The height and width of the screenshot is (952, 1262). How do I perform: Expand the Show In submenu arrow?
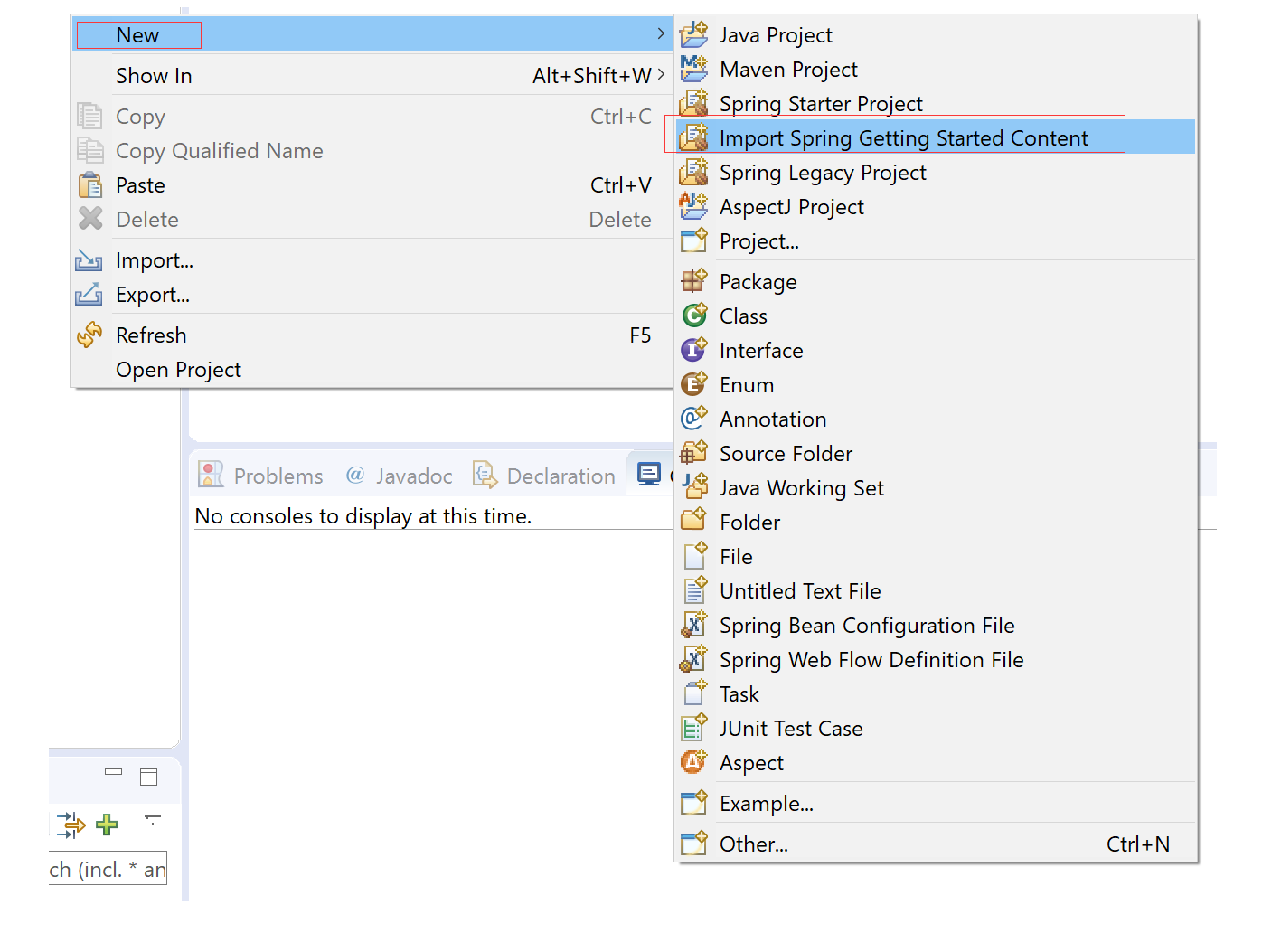pyautogui.click(x=661, y=75)
